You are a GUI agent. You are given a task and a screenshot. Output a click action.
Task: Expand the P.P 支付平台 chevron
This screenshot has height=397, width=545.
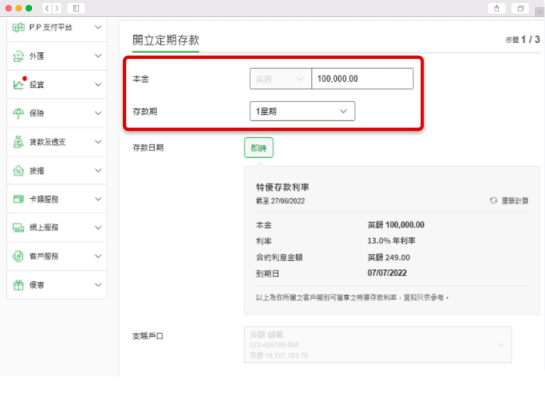click(x=98, y=27)
